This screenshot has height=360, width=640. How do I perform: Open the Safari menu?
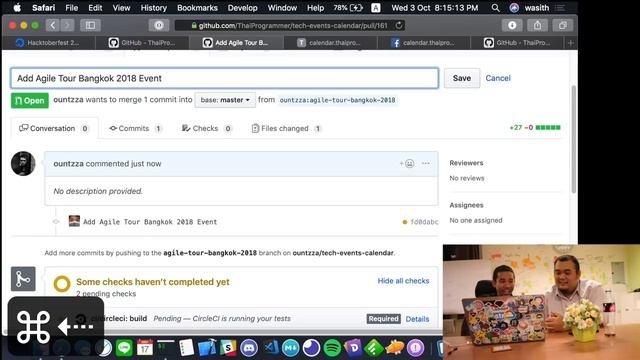coord(44,8)
